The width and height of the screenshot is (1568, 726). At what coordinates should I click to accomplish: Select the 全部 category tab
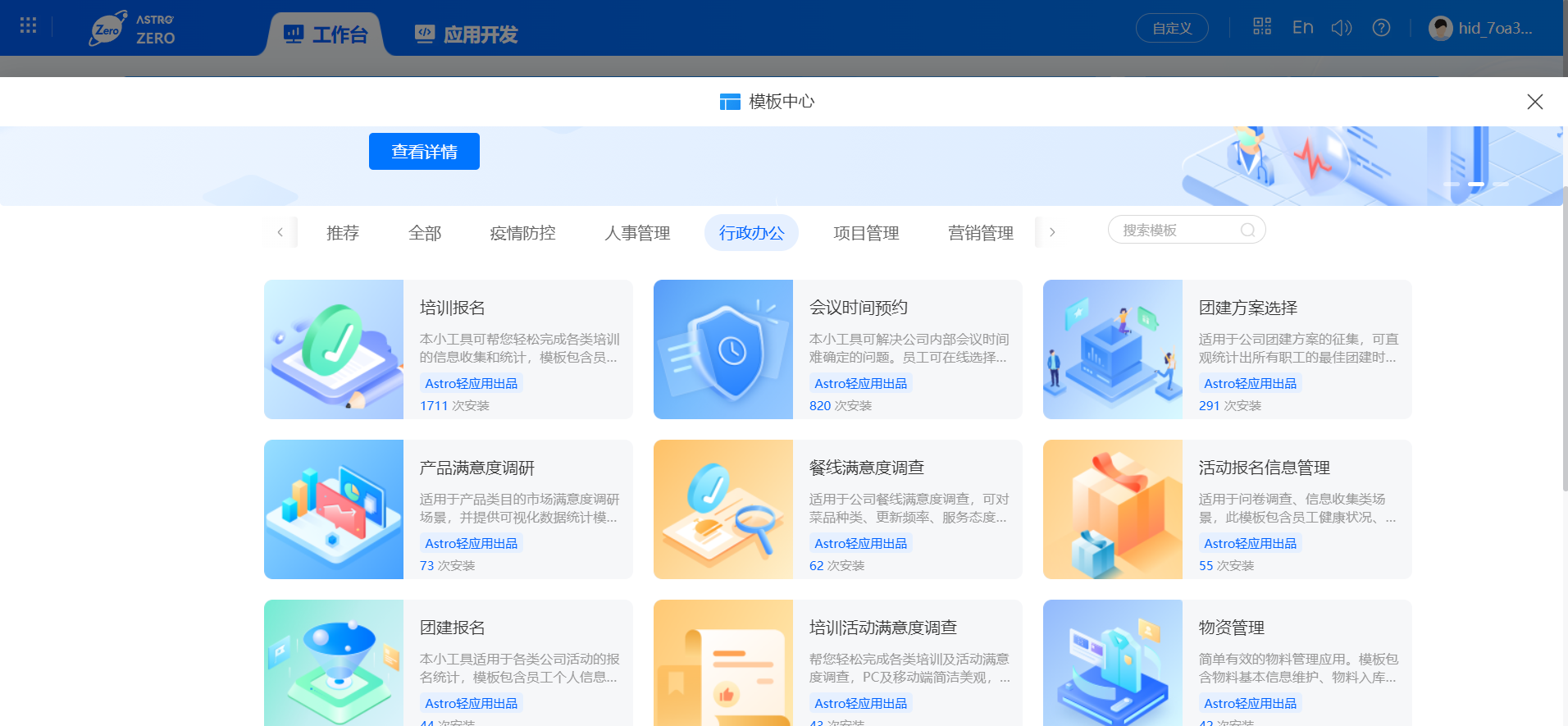(425, 233)
